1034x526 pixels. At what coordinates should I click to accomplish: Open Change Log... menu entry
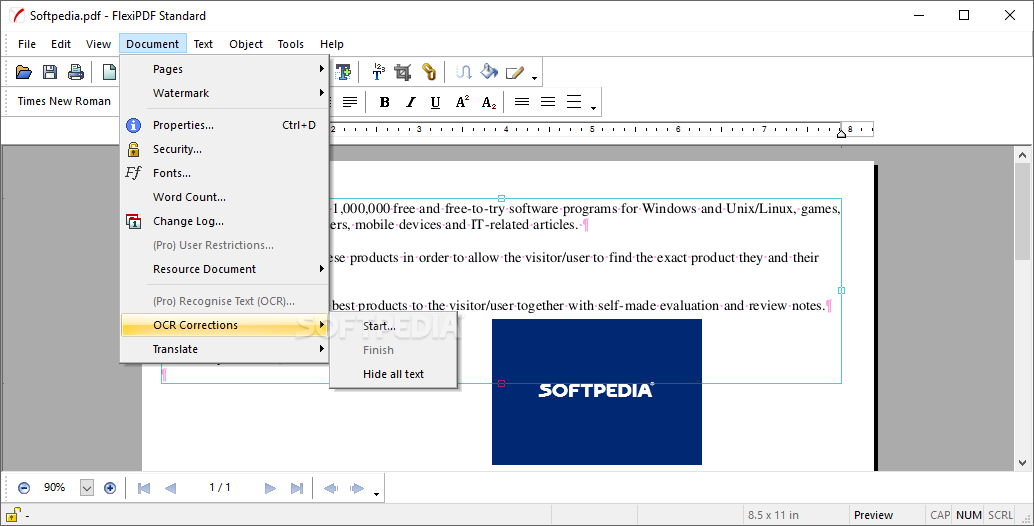(224, 221)
